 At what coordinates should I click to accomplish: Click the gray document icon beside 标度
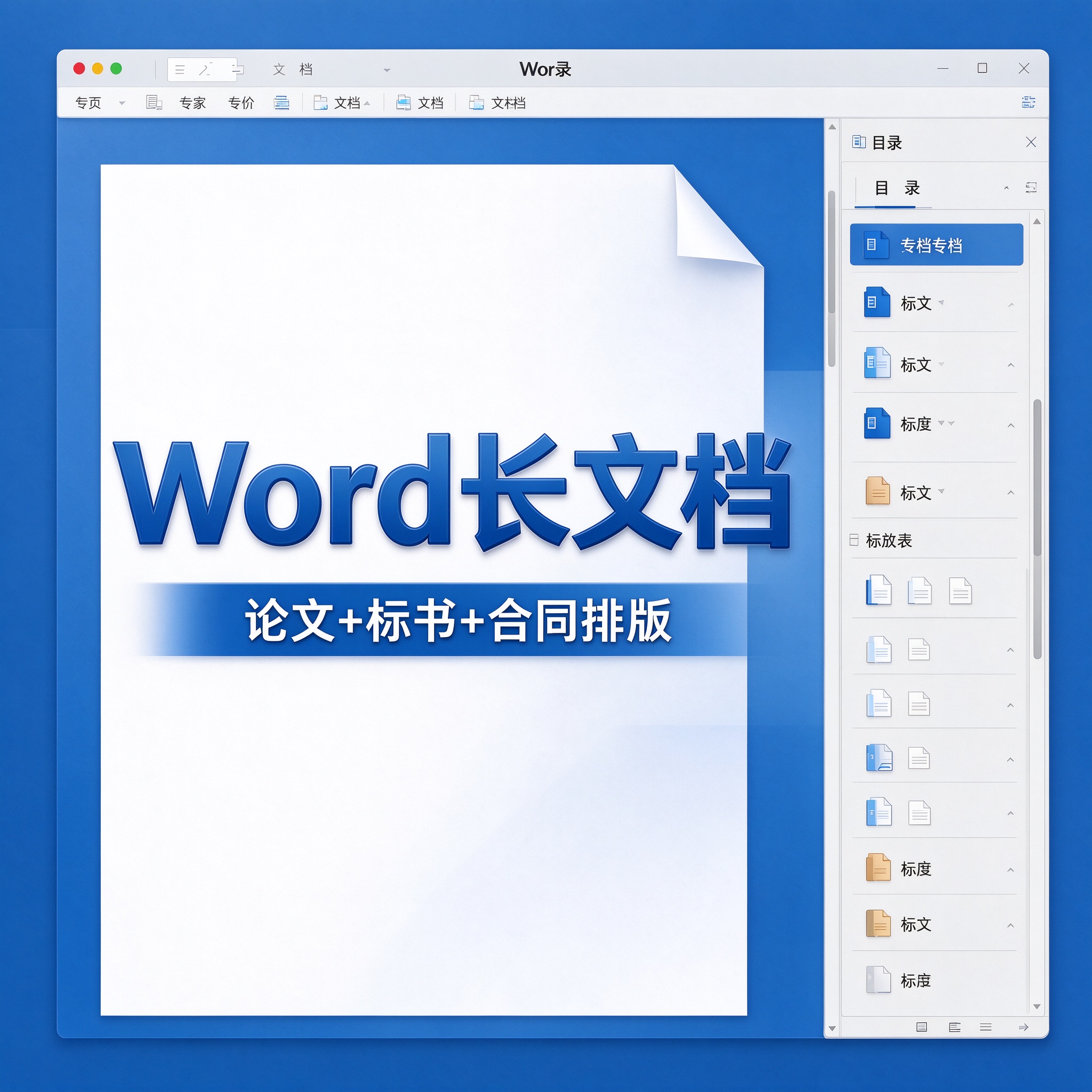tap(878, 979)
